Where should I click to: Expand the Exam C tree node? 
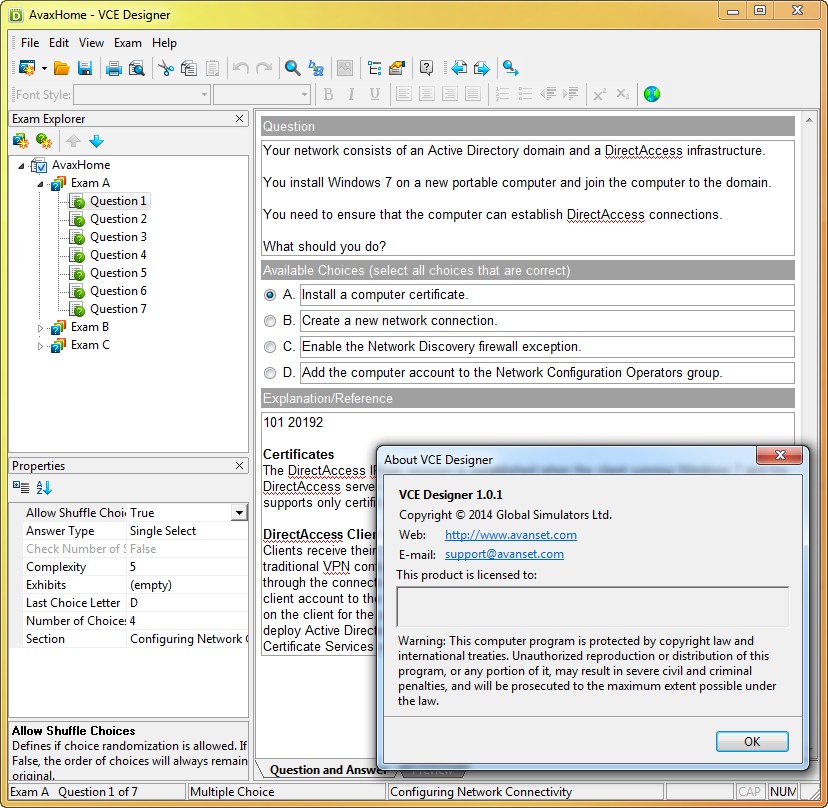[40, 346]
